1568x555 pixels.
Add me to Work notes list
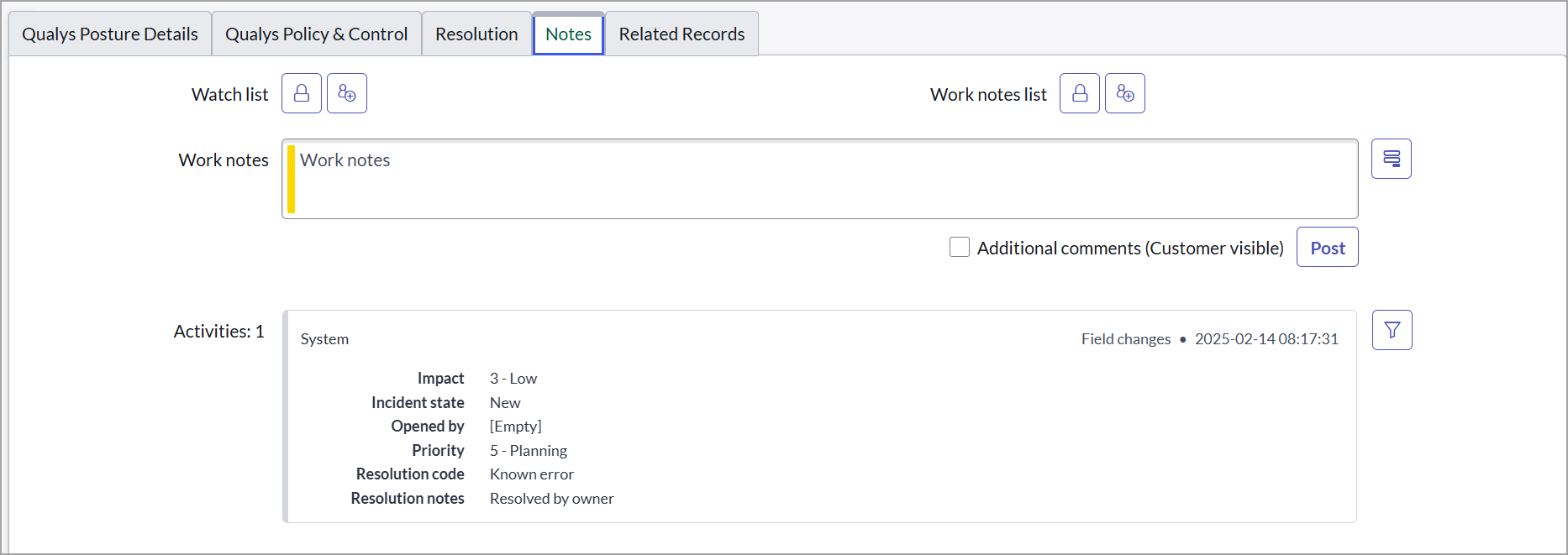tap(1125, 93)
